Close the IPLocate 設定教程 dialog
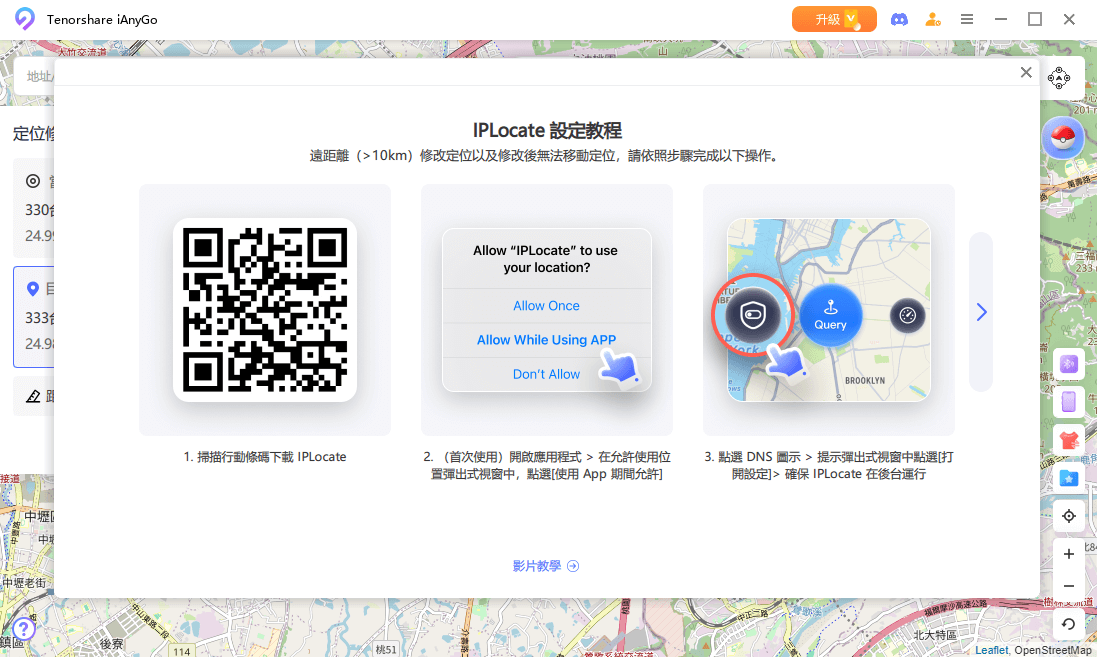 click(1026, 72)
